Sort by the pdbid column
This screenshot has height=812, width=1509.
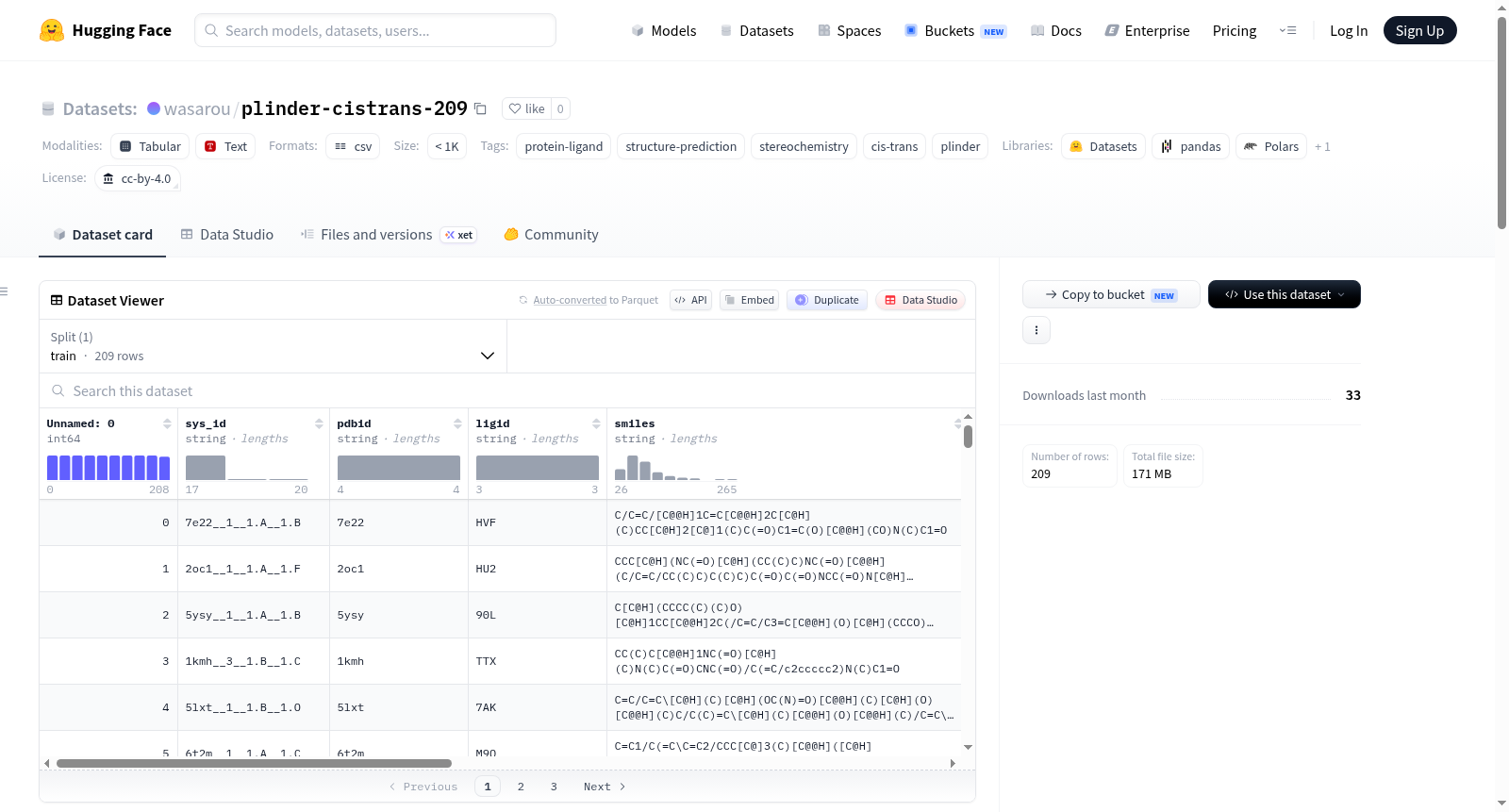tap(457, 423)
